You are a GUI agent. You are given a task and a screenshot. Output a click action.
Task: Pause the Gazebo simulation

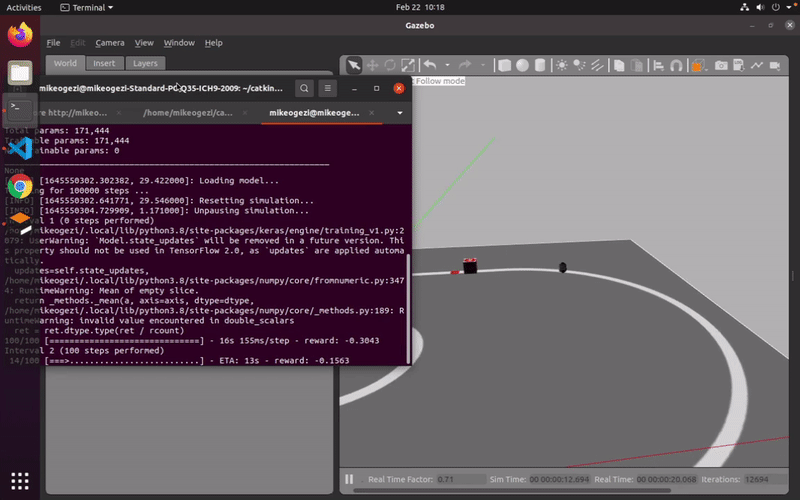coord(349,479)
